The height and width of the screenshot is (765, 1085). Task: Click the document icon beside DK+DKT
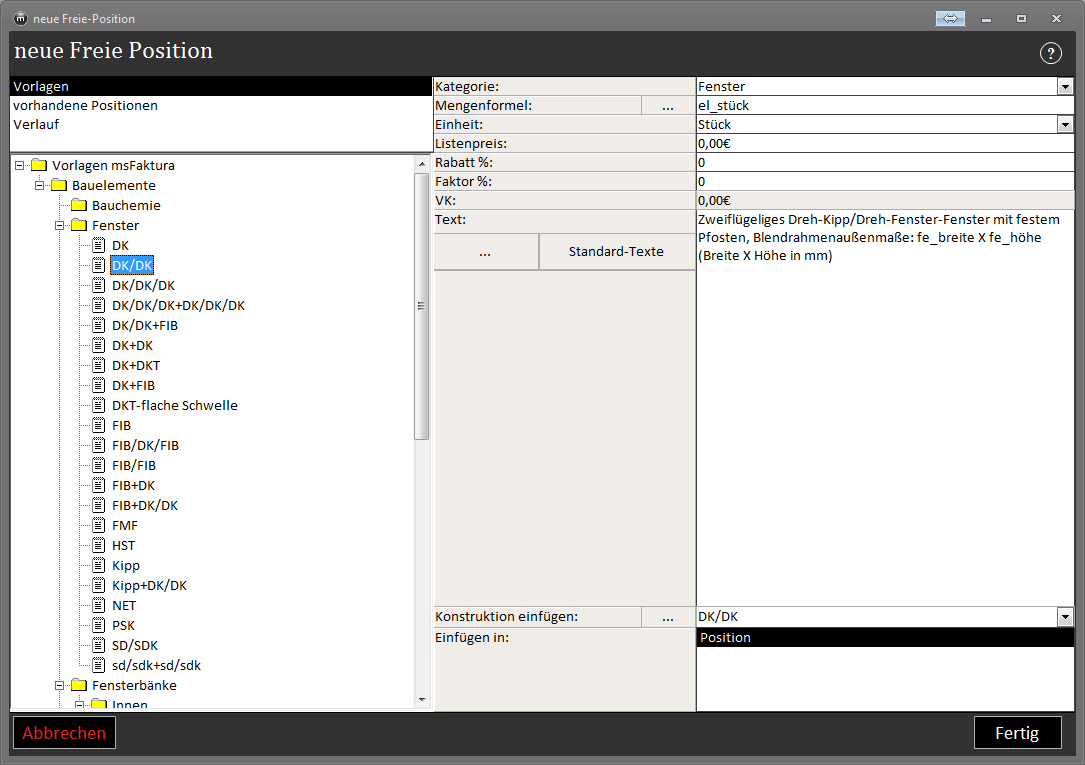(x=99, y=365)
